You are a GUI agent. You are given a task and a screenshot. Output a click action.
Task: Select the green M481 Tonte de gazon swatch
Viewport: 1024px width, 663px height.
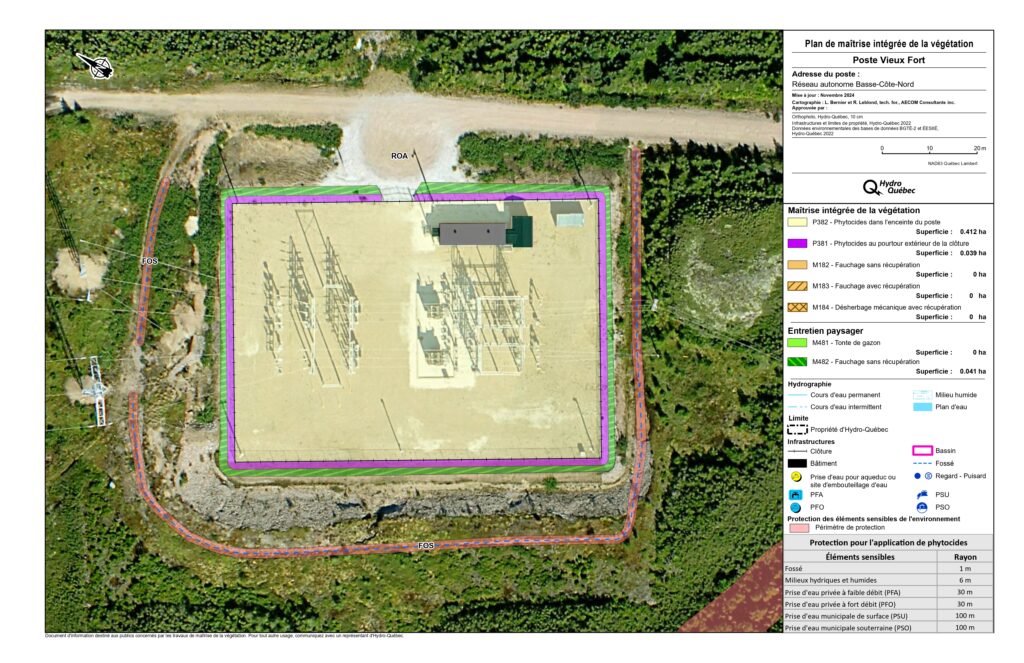coord(797,342)
